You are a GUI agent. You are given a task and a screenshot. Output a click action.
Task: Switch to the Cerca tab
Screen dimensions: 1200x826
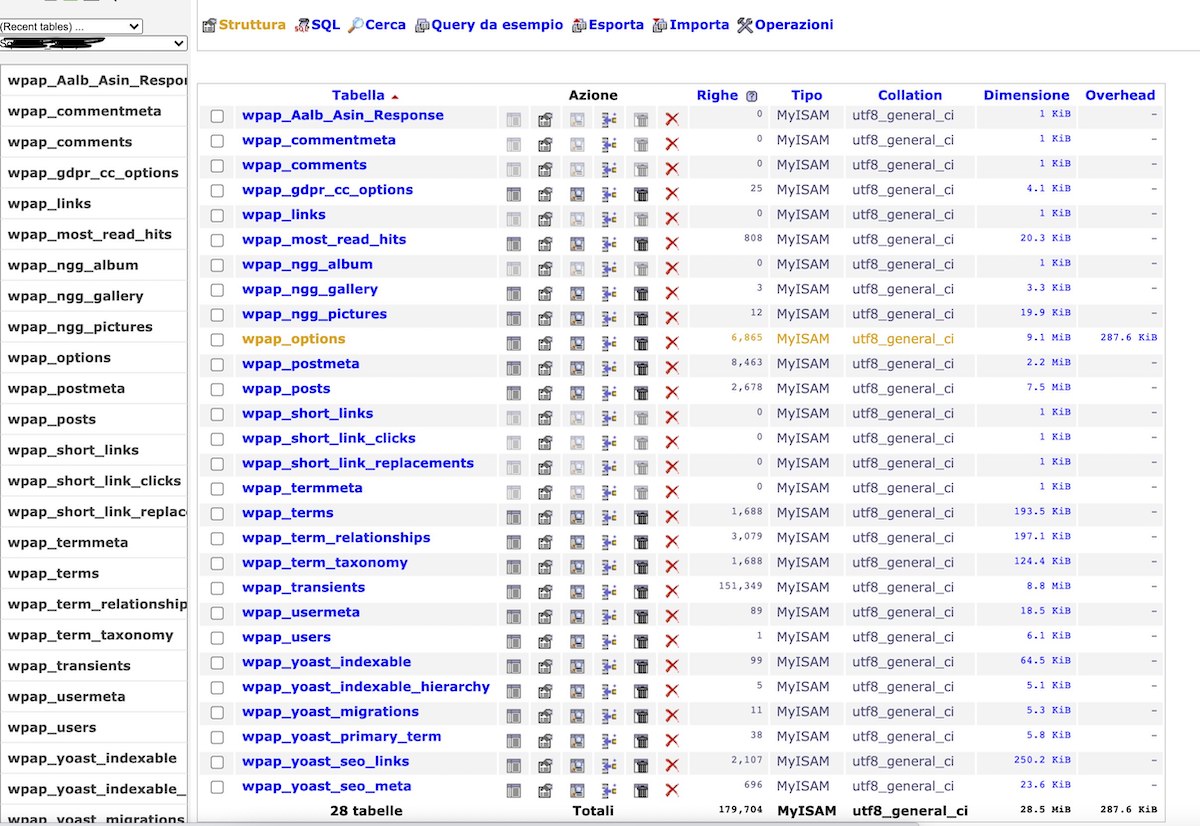[x=377, y=25]
